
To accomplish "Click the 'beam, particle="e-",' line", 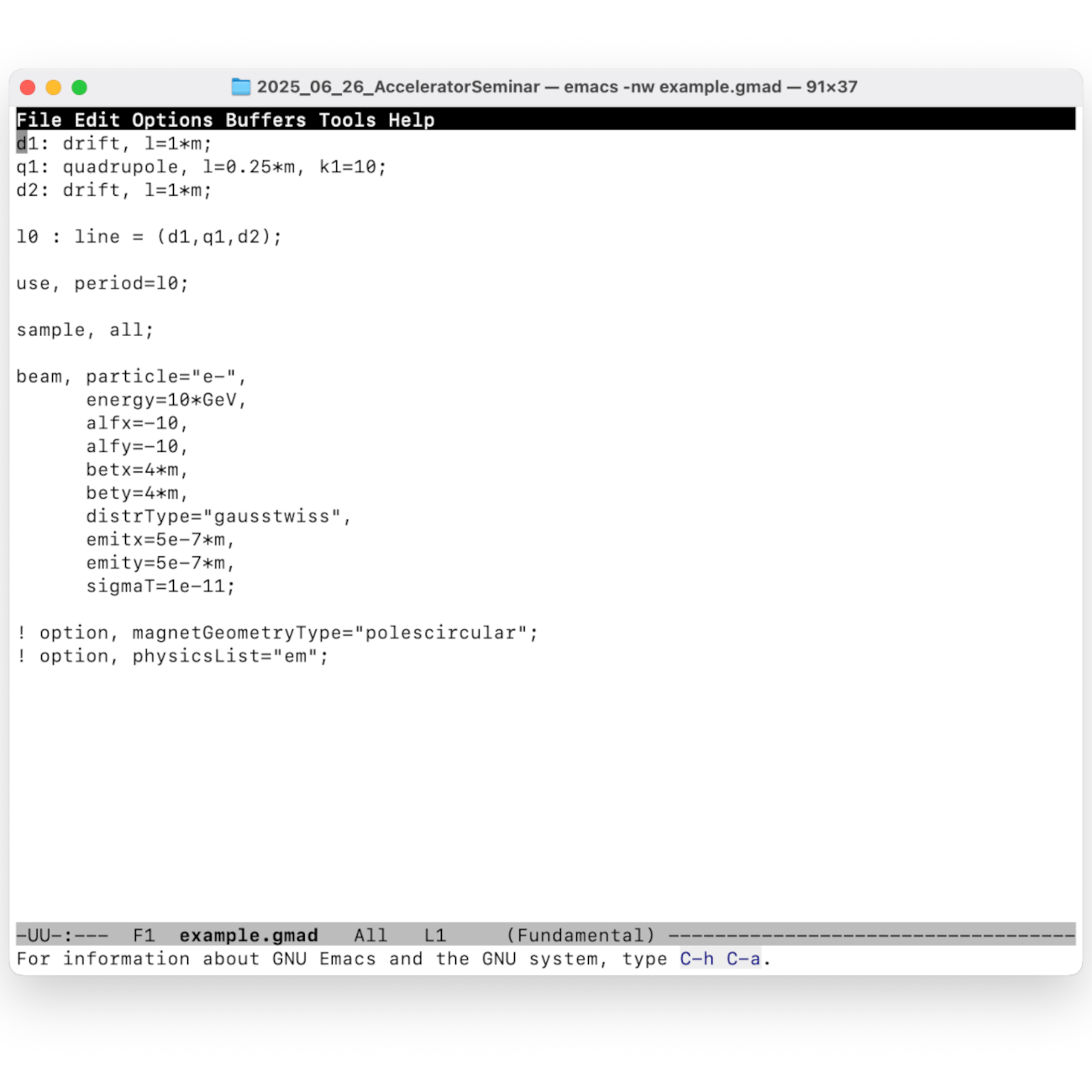I will point(131,376).
